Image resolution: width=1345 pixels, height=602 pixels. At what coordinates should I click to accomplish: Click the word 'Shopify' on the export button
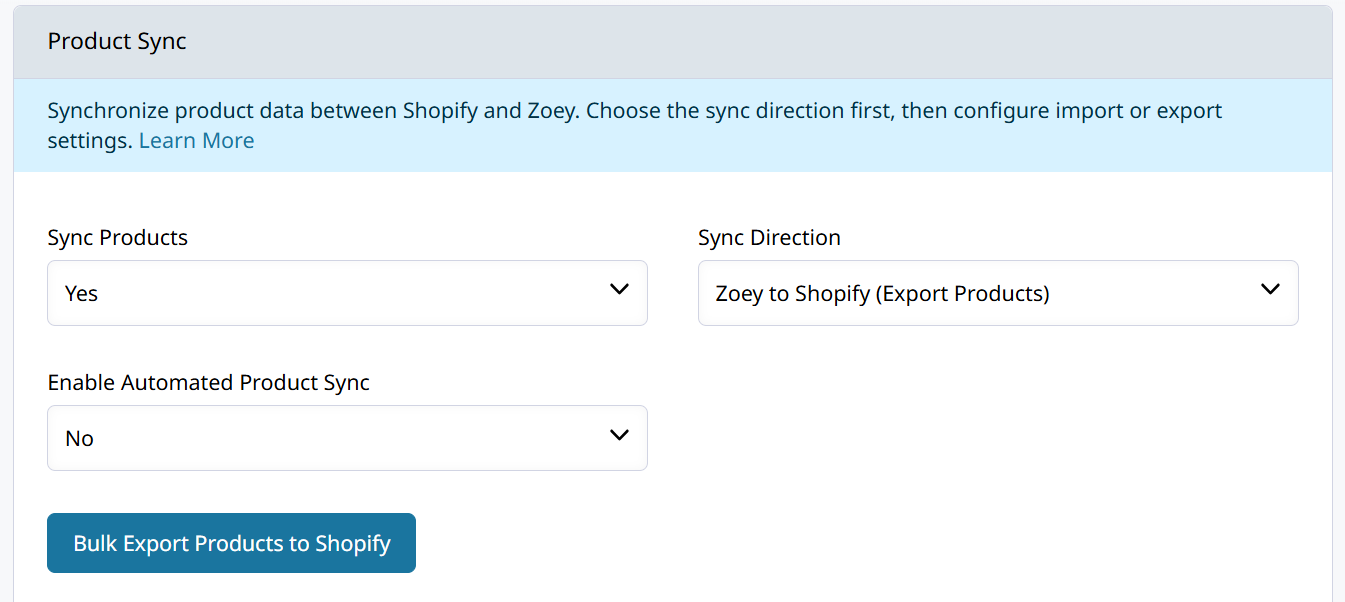coord(353,544)
